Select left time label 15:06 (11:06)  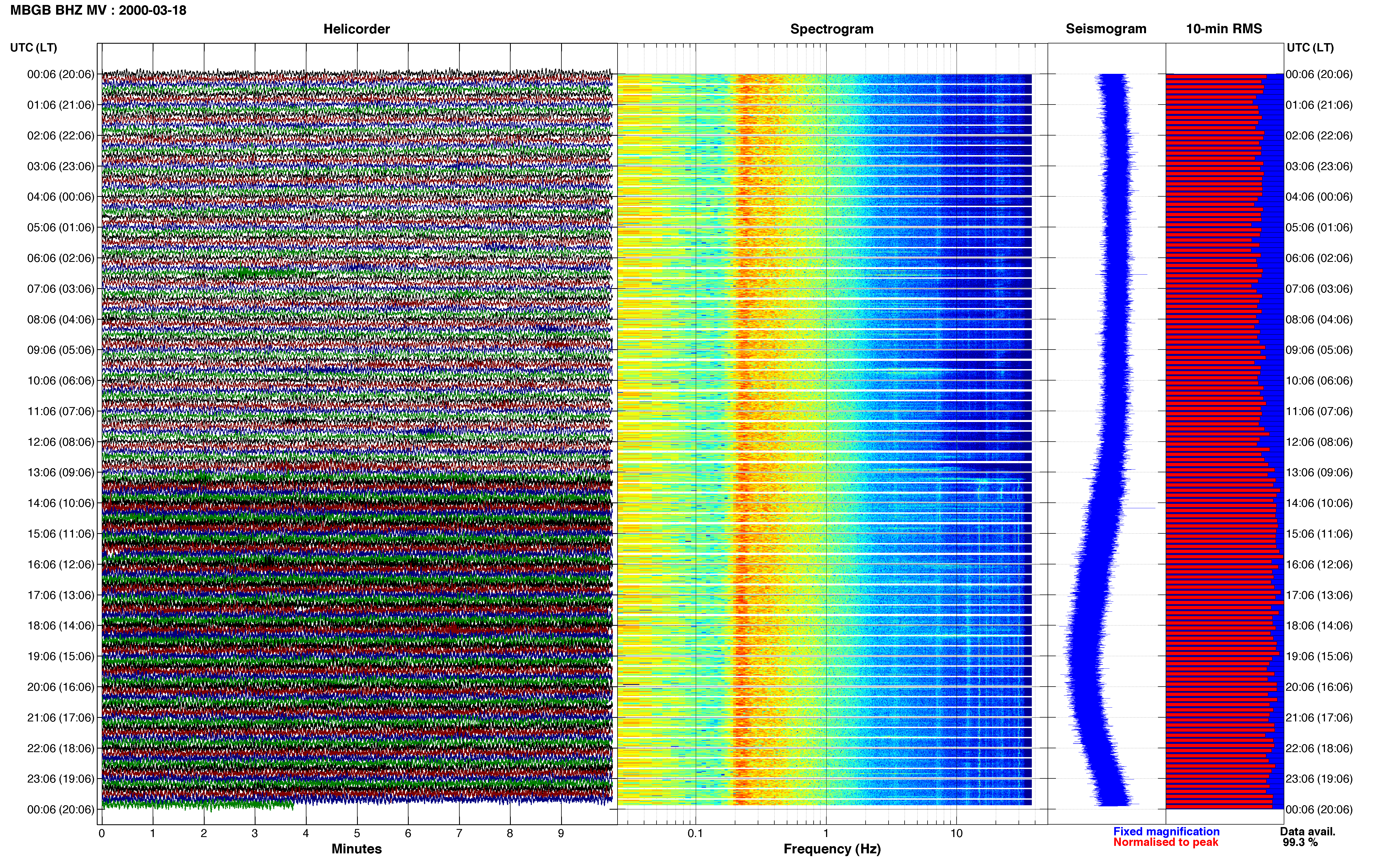tap(61, 534)
